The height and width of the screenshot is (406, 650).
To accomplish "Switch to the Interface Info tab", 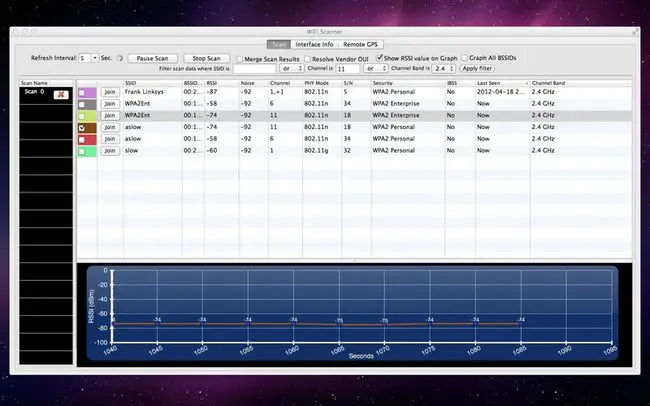I will [x=314, y=44].
